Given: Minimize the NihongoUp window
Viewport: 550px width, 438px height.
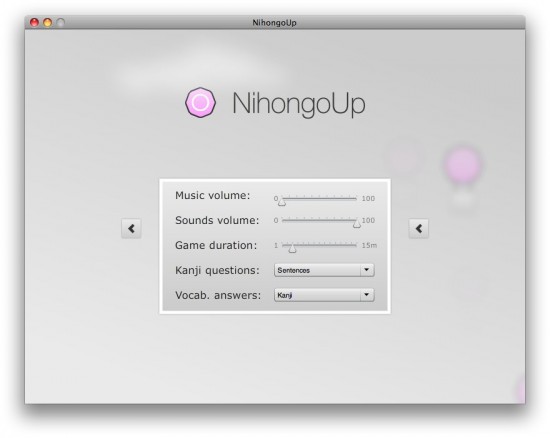Looking at the screenshot, I should [47, 22].
